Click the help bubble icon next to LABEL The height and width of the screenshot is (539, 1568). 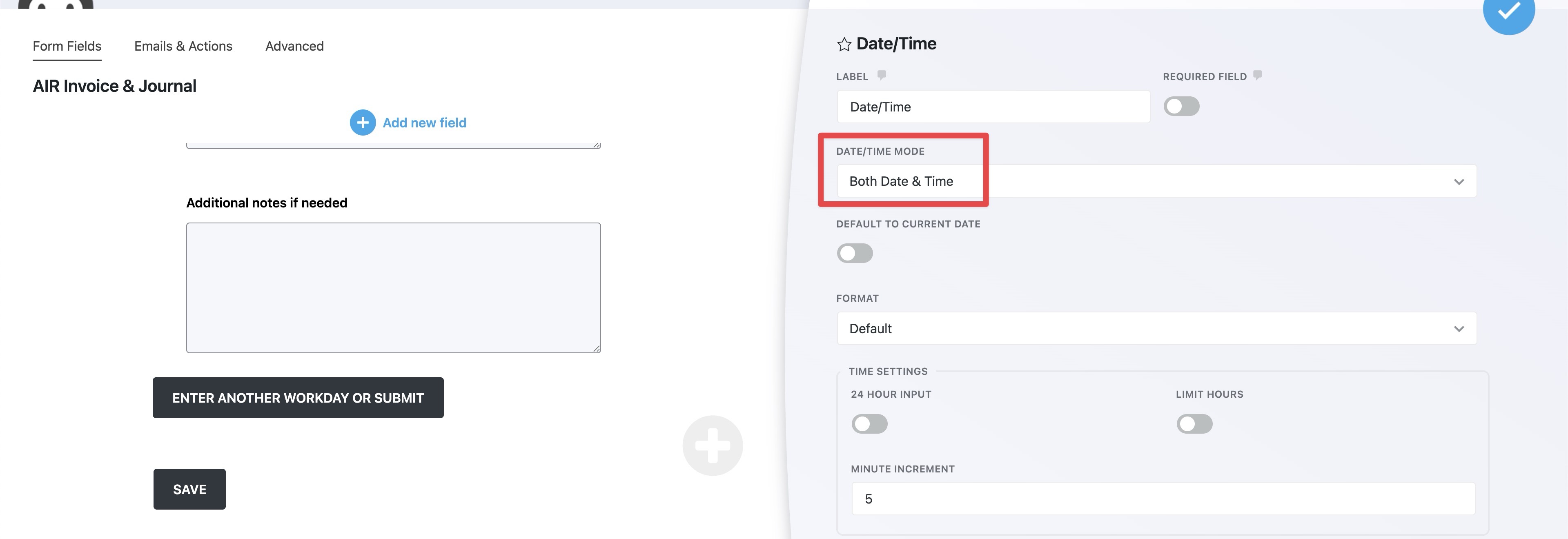[x=882, y=76]
